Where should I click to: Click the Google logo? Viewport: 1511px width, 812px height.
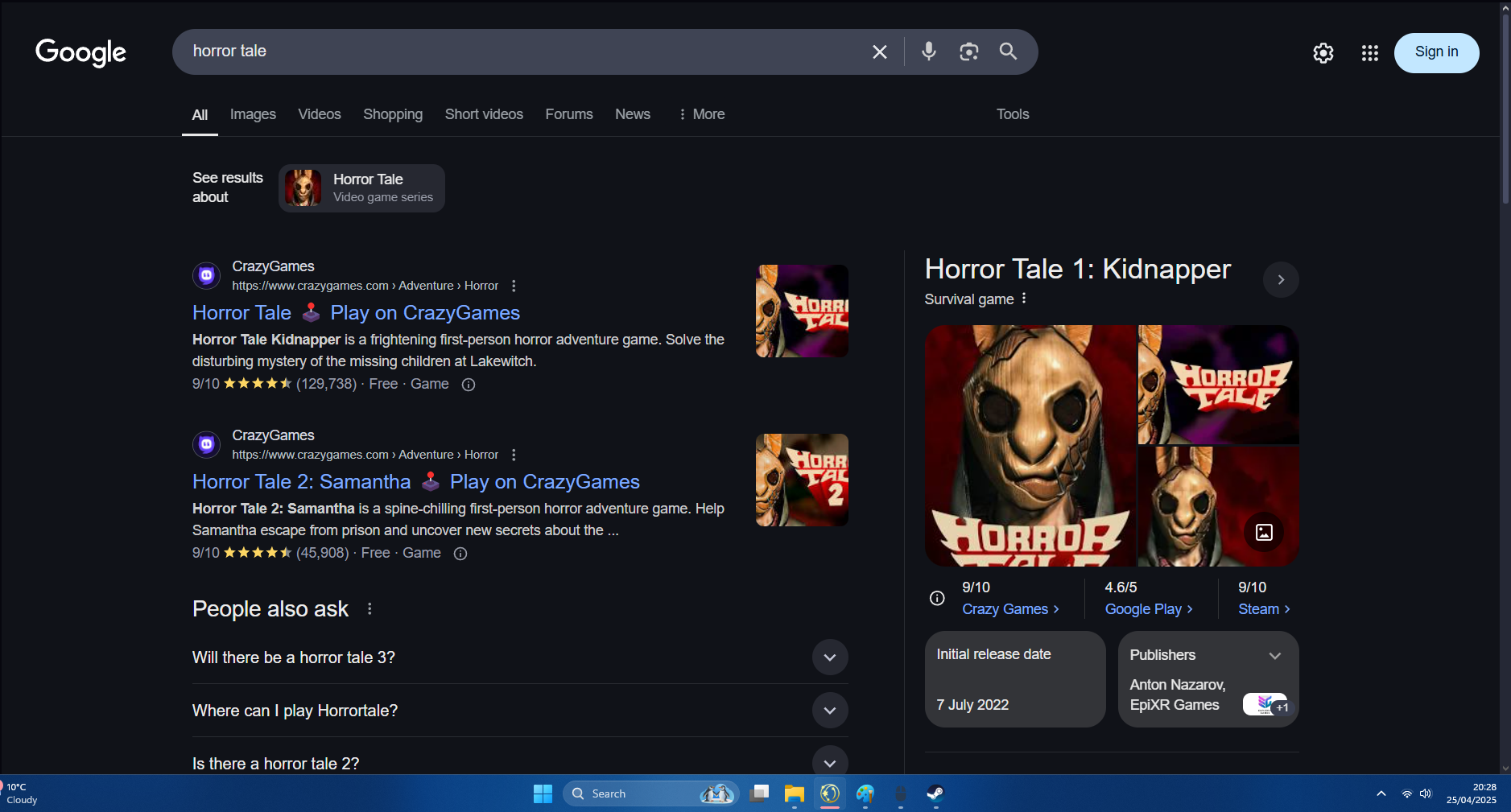[81, 52]
